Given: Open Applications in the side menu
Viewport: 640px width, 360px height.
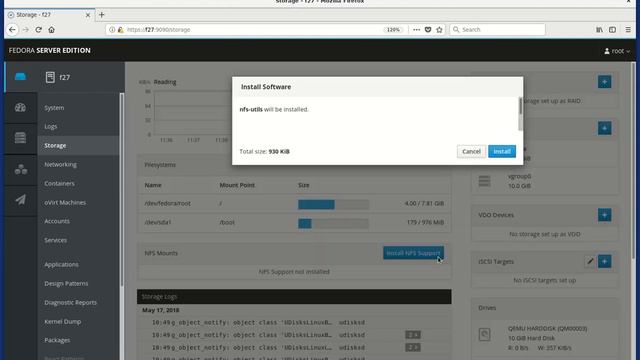Looking at the screenshot, I should 61,264.
